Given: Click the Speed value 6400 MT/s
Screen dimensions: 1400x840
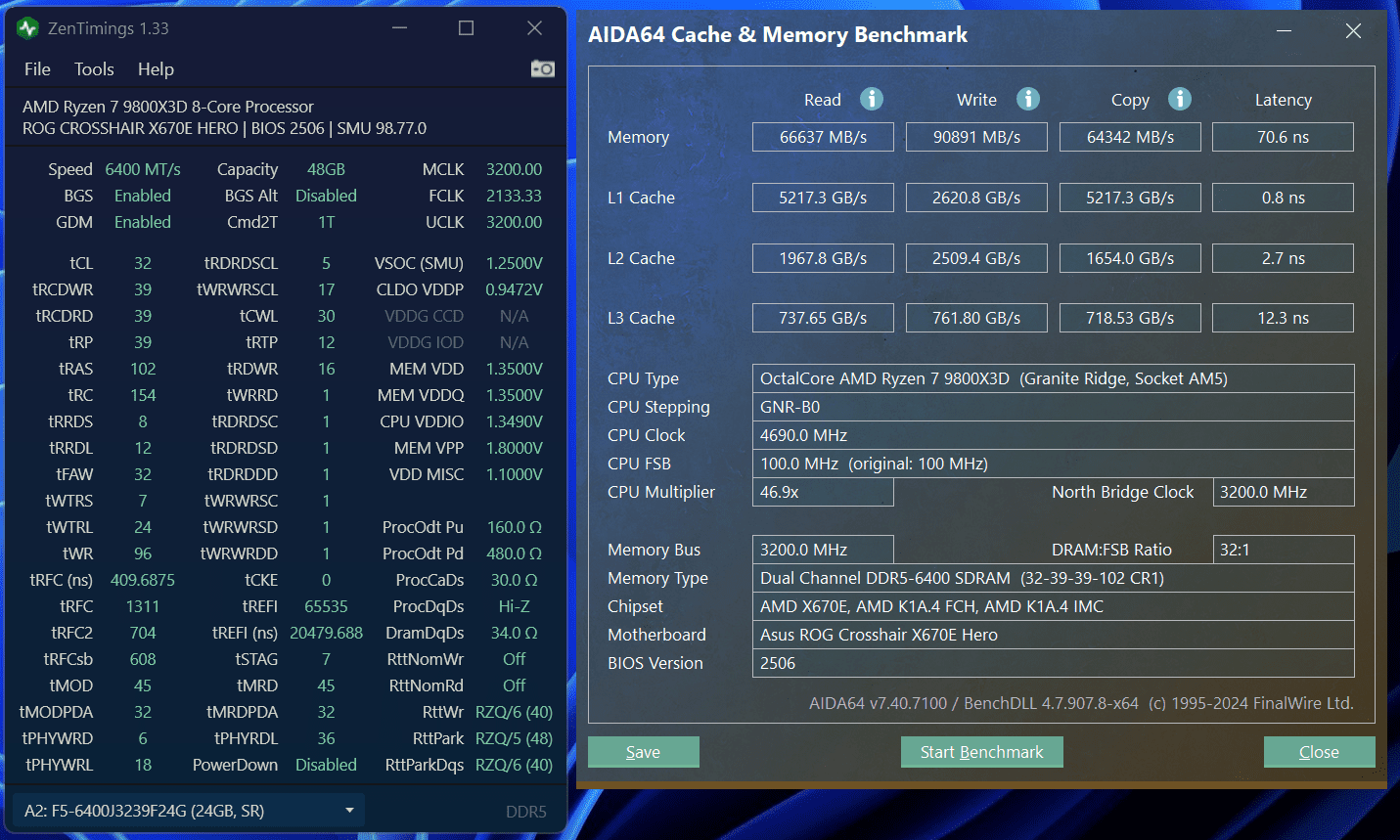Looking at the screenshot, I should click(x=143, y=169).
